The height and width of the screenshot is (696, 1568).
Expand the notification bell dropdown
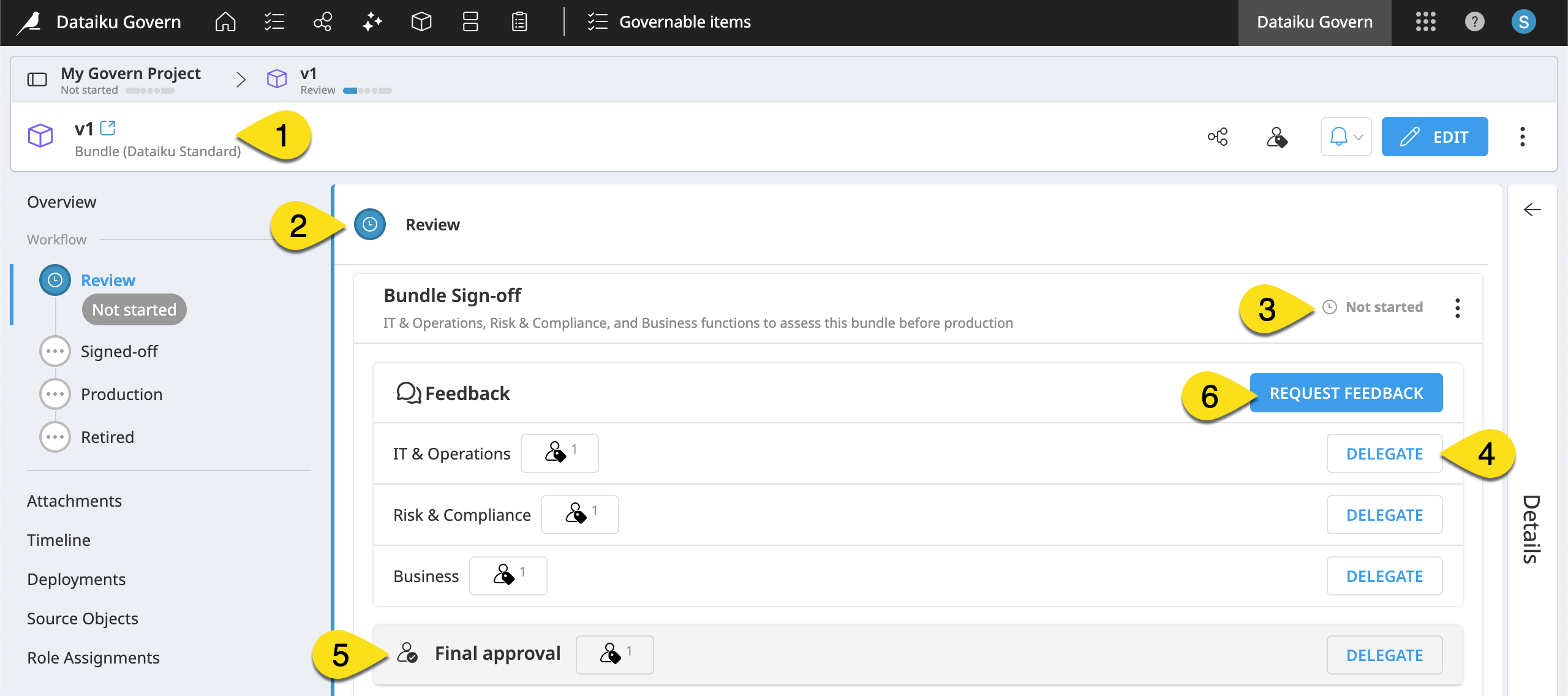tap(1346, 137)
